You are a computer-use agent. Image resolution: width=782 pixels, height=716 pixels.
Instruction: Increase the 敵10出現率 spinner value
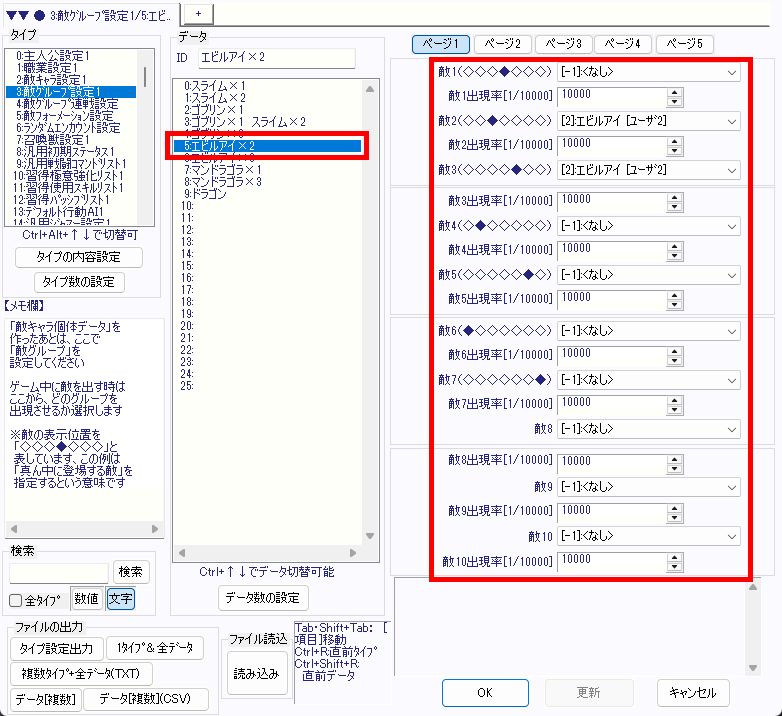tap(674, 556)
